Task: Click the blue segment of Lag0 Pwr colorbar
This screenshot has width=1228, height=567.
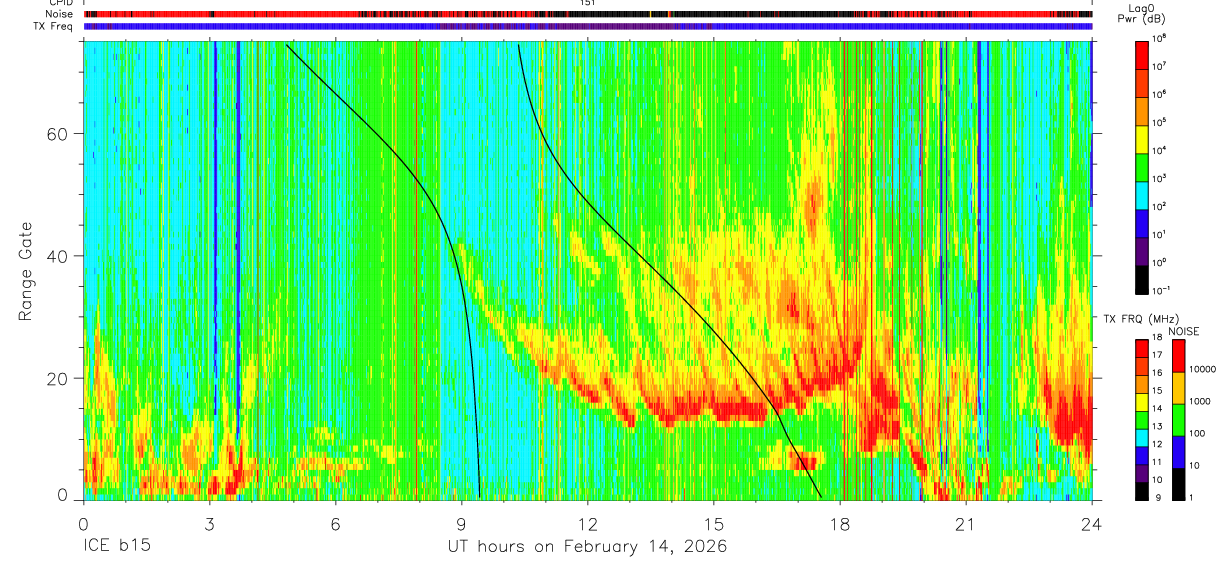Action: point(1142,222)
